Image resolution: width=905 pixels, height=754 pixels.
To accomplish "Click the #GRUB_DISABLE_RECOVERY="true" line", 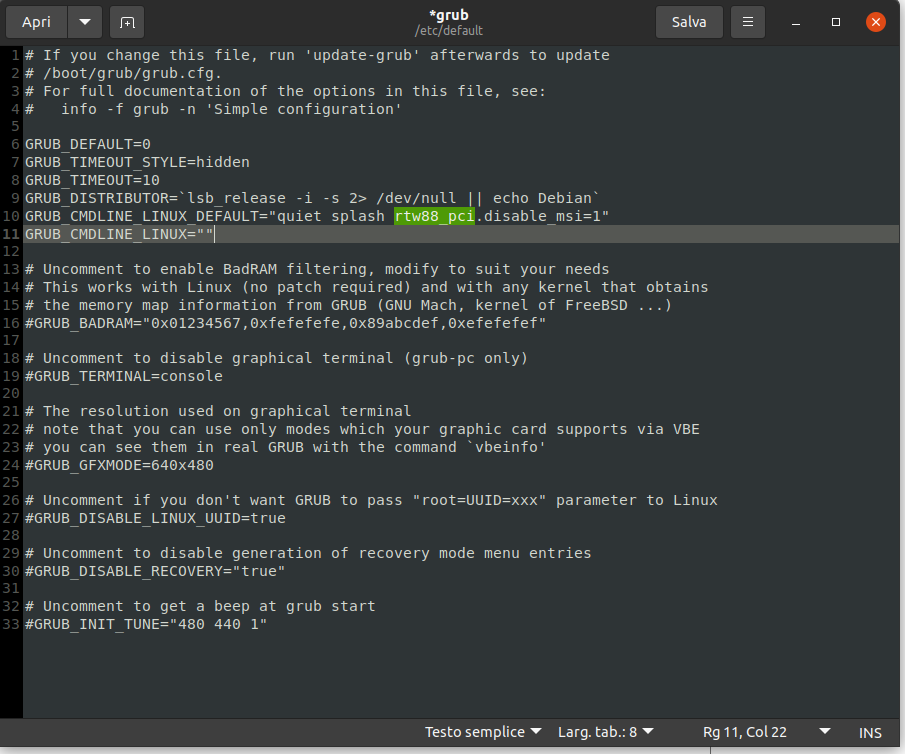I will coord(155,571).
